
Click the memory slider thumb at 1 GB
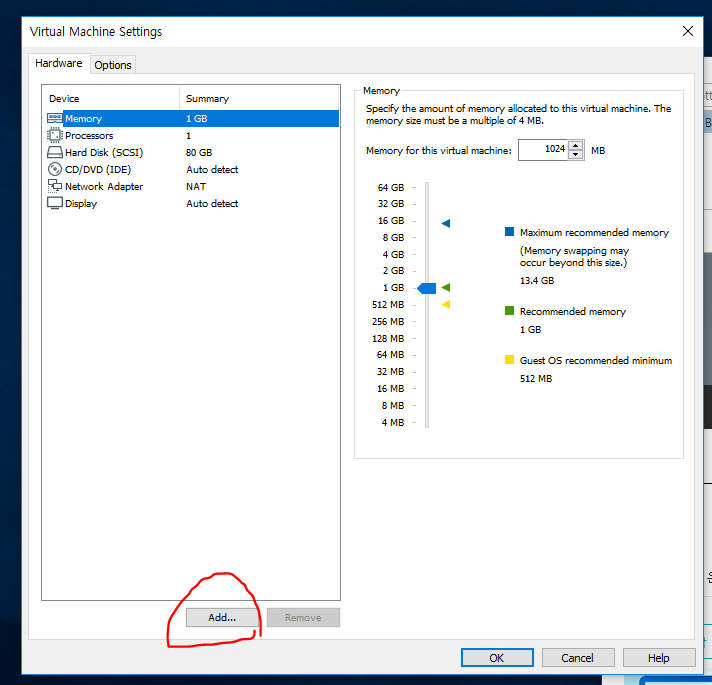tap(427, 288)
